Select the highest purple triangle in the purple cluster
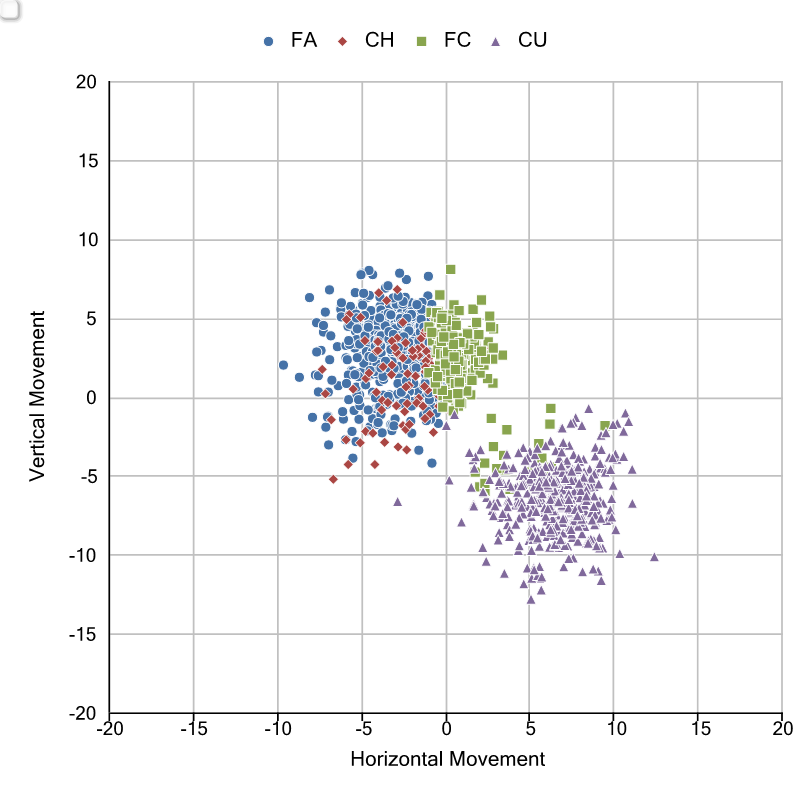The image size is (800, 800). click(x=588, y=408)
